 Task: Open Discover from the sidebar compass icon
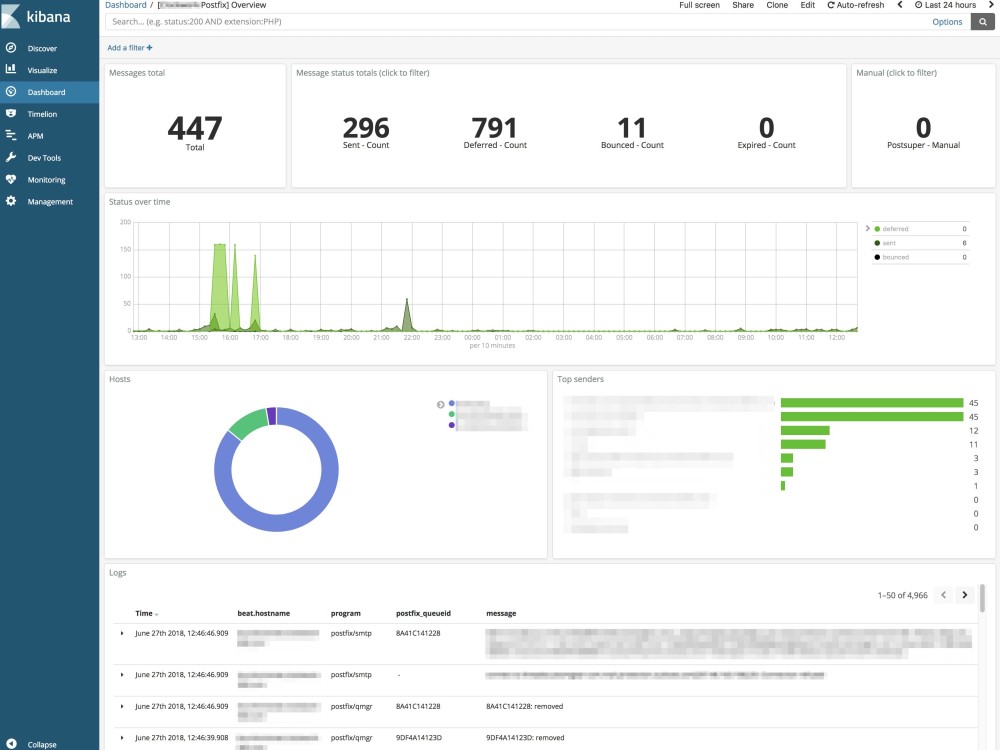11,48
